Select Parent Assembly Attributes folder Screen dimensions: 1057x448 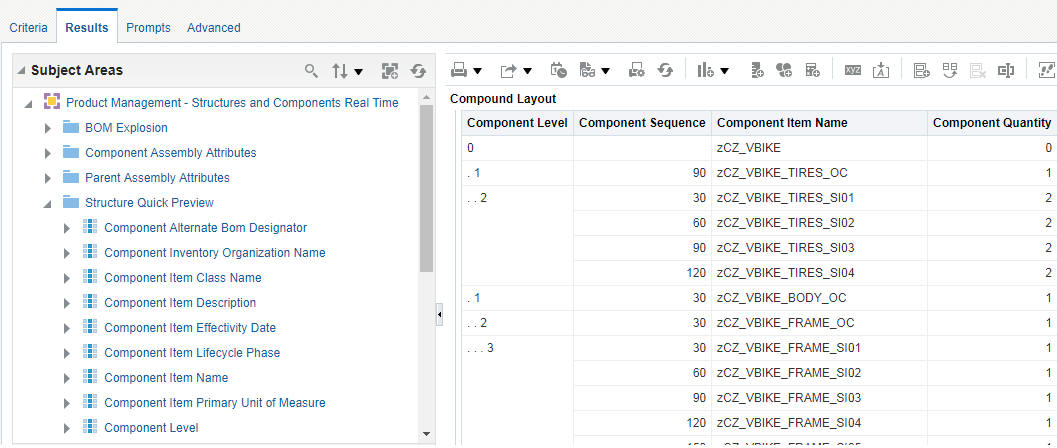(x=157, y=178)
